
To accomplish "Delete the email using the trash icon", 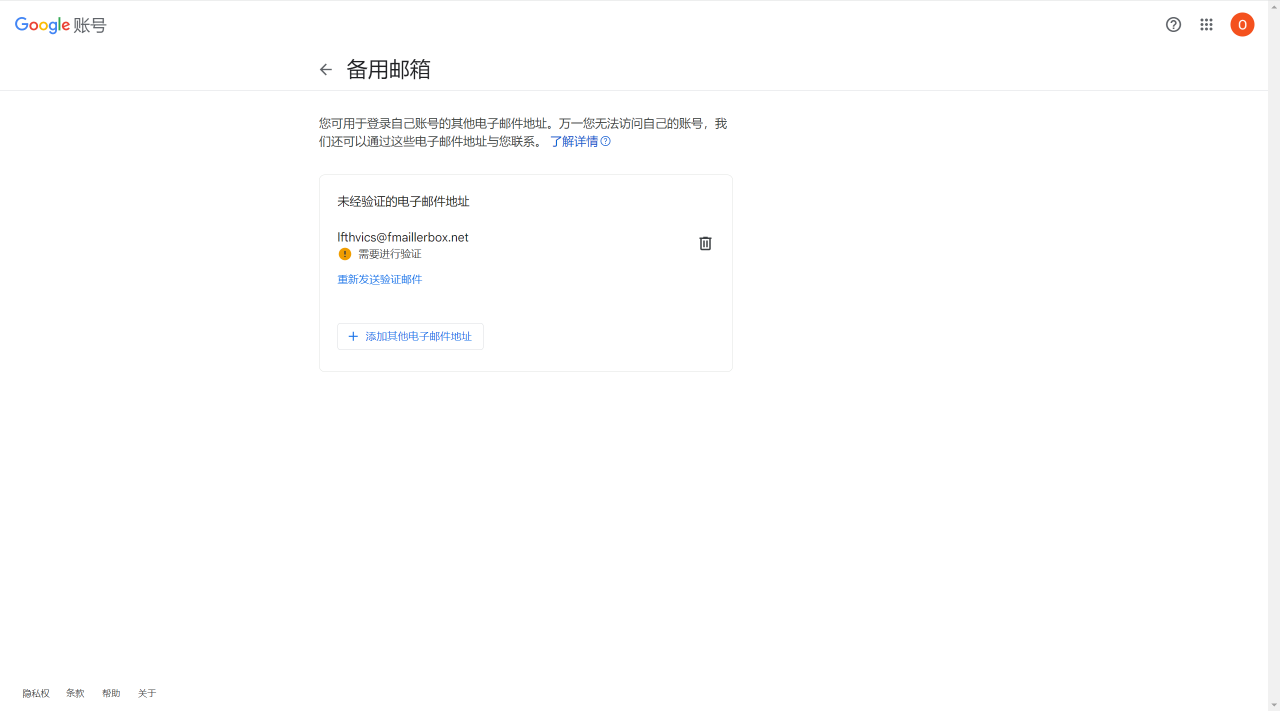I will coord(705,243).
